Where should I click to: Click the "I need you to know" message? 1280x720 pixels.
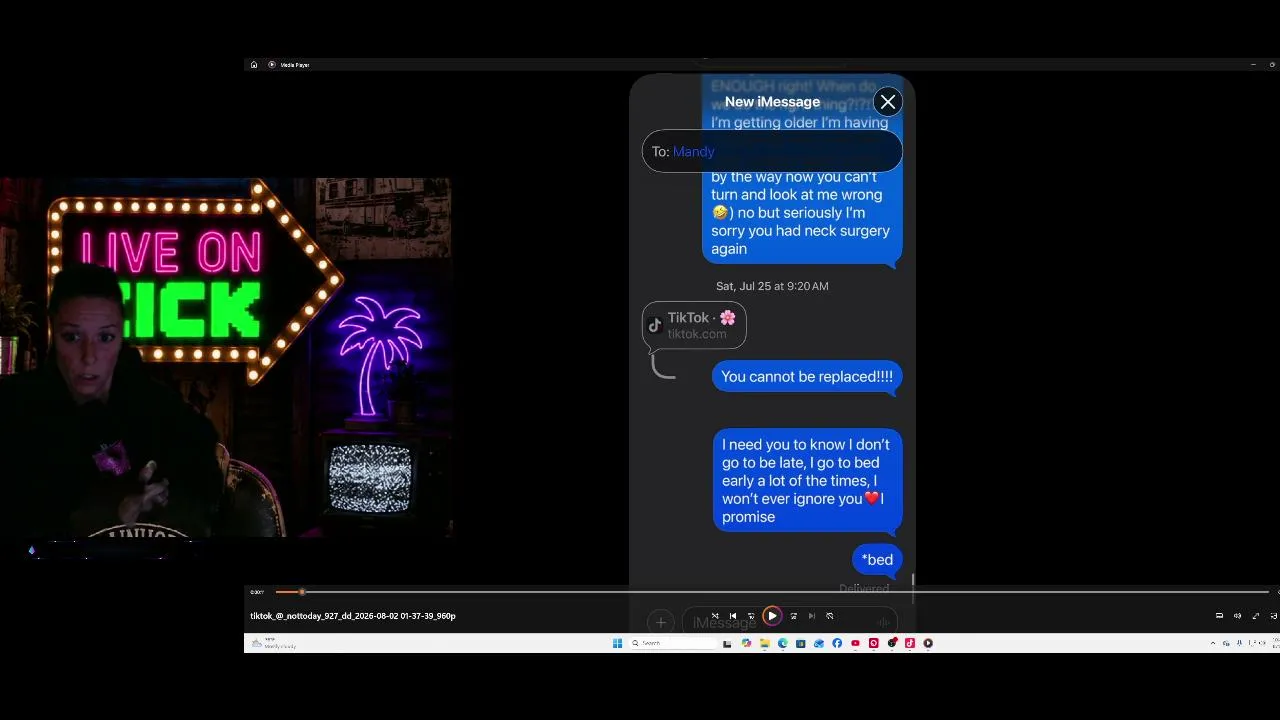coord(807,481)
